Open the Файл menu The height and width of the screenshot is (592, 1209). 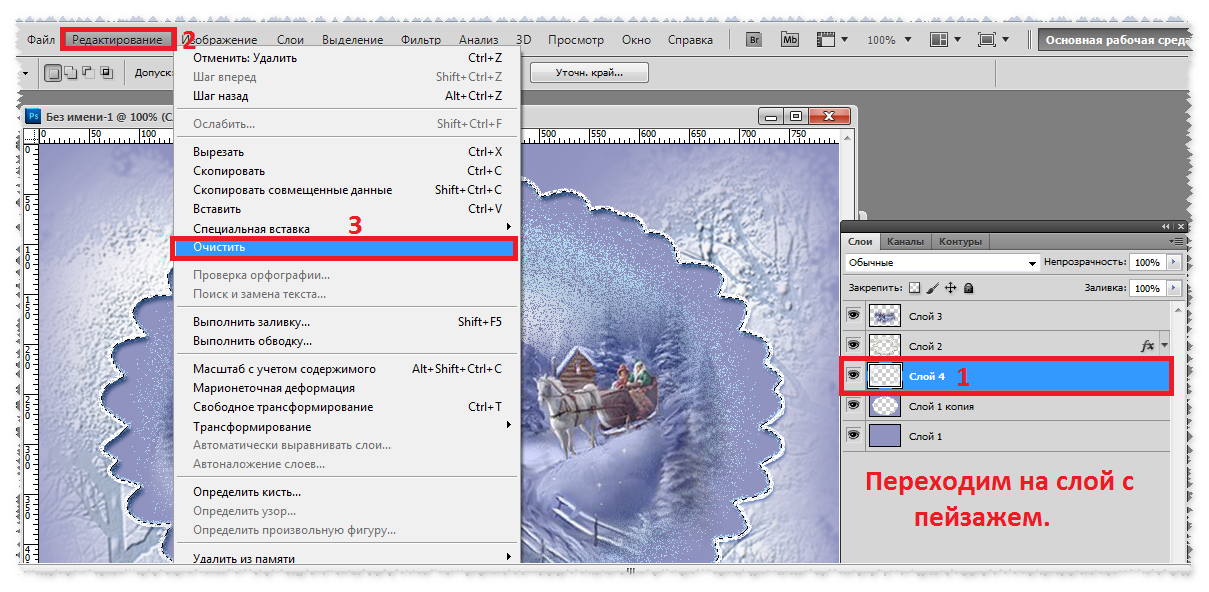(x=41, y=40)
